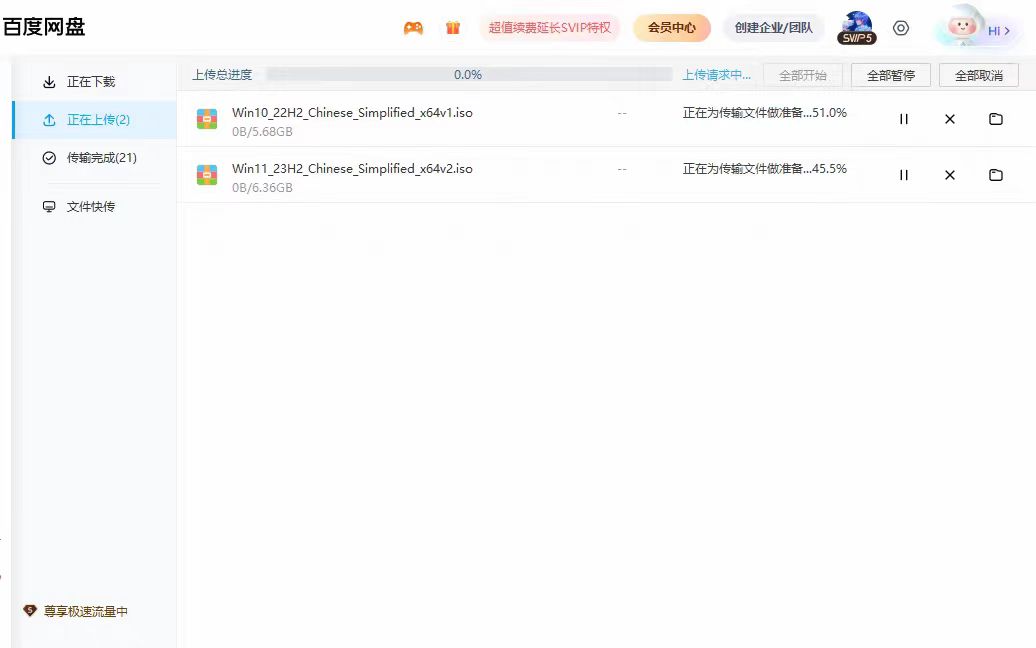Switch to the 传输完成(21) tab

tap(95, 157)
